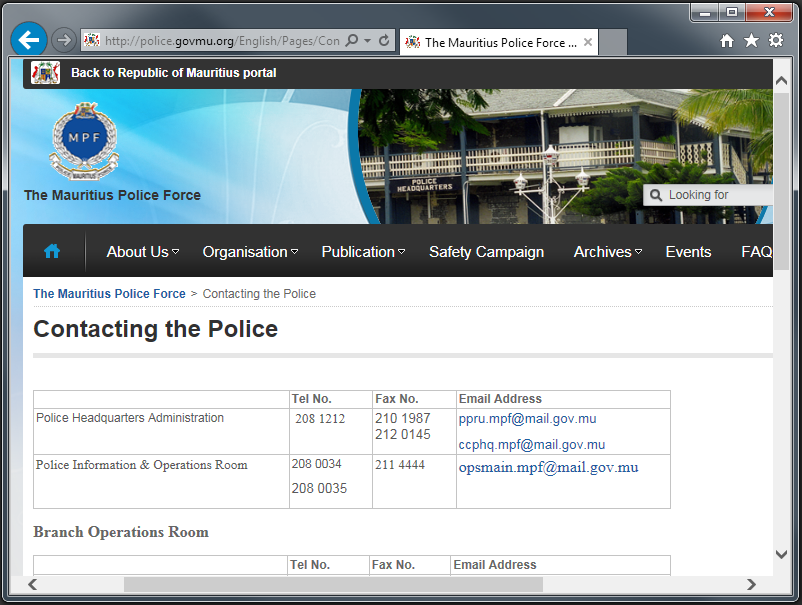The width and height of the screenshot is (802, 605).
Task: Click the MPF police badge logo
Action: (84, 142)
